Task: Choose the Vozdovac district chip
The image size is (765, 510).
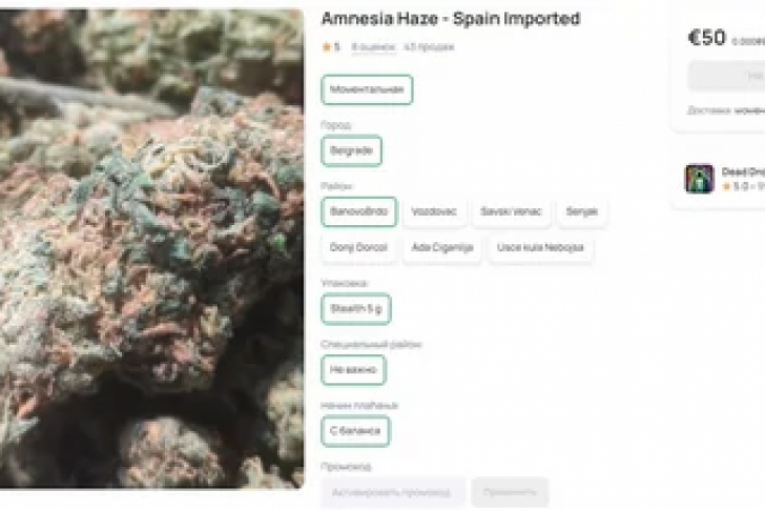Action: click(x=434, y=212)
